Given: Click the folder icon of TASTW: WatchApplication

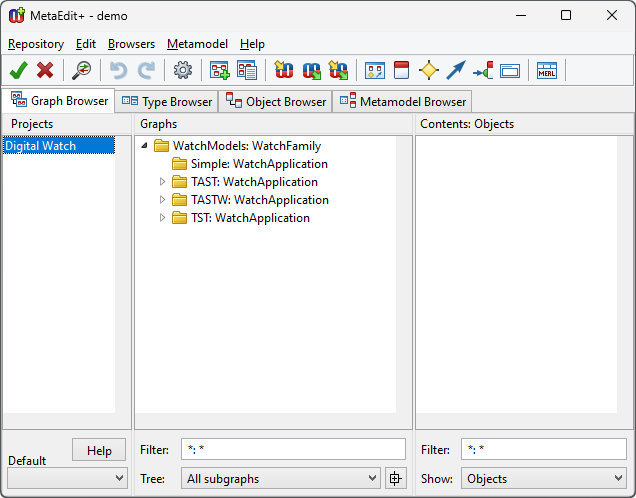Looking at the screenshot, I should coord(179,200).
